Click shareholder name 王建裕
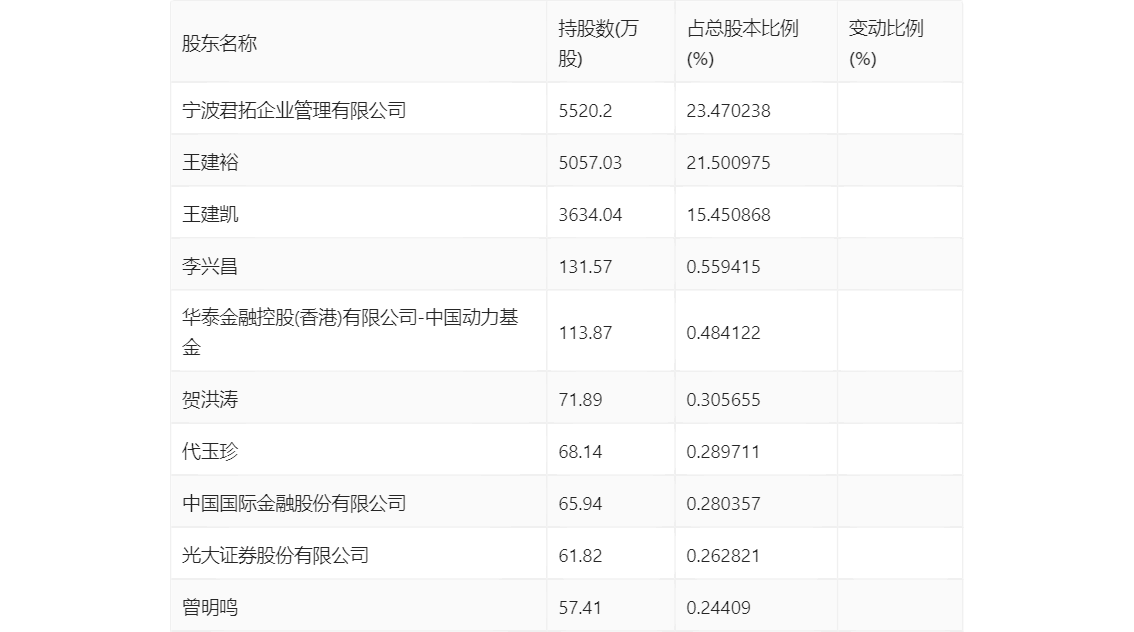This screenshot has height=632, width=1134. [210, 162]
